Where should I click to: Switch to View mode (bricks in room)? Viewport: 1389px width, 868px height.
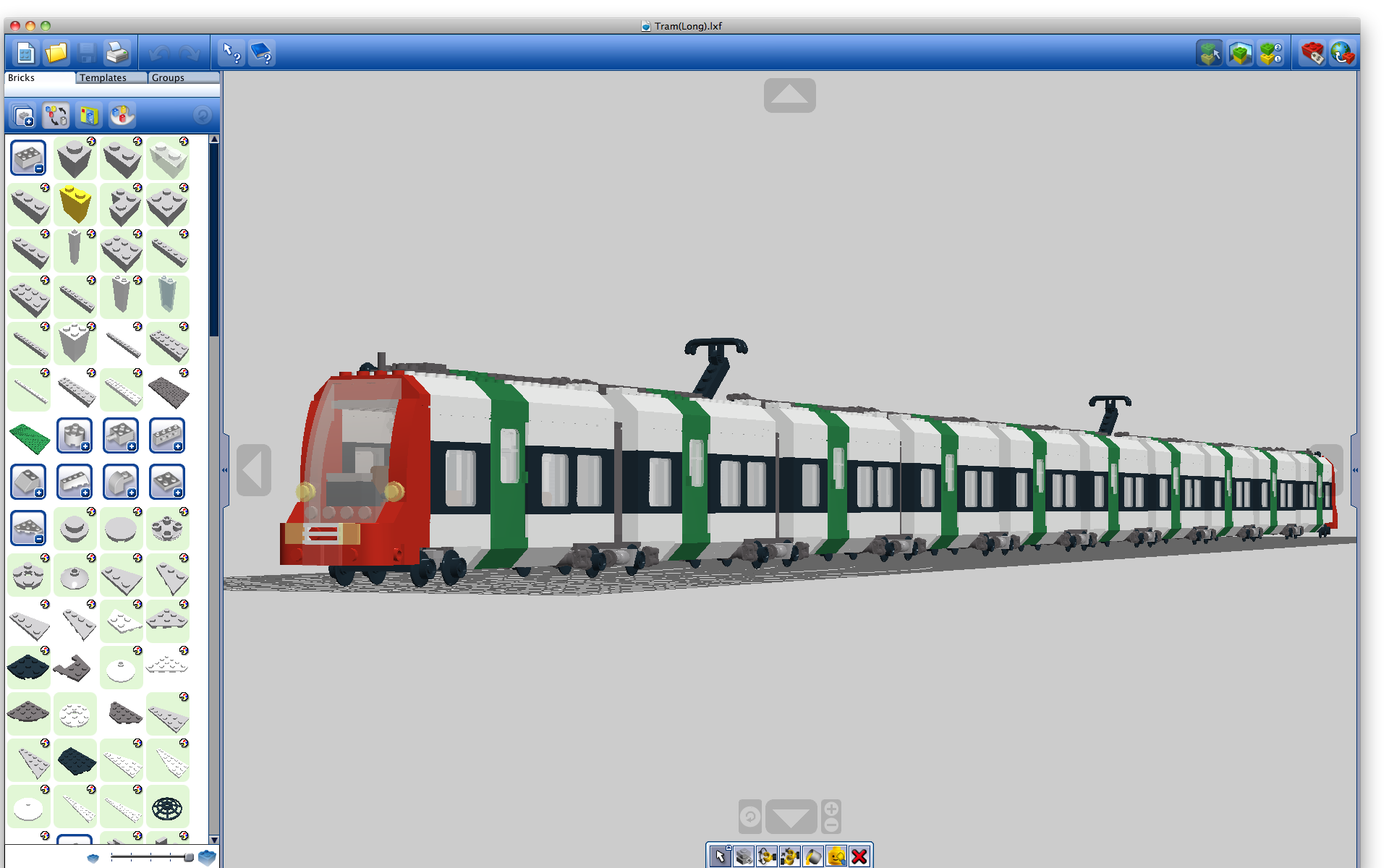[1240, 54]
